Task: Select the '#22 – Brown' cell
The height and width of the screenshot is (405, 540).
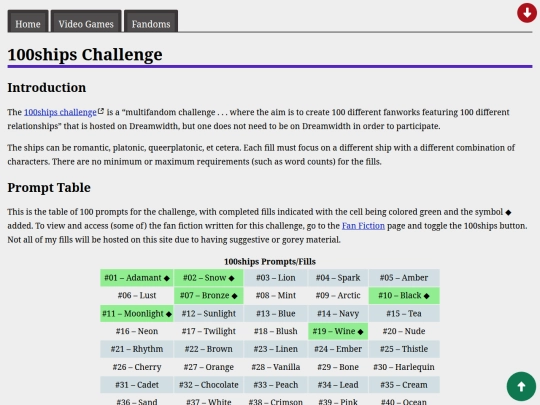Action: 208,349
